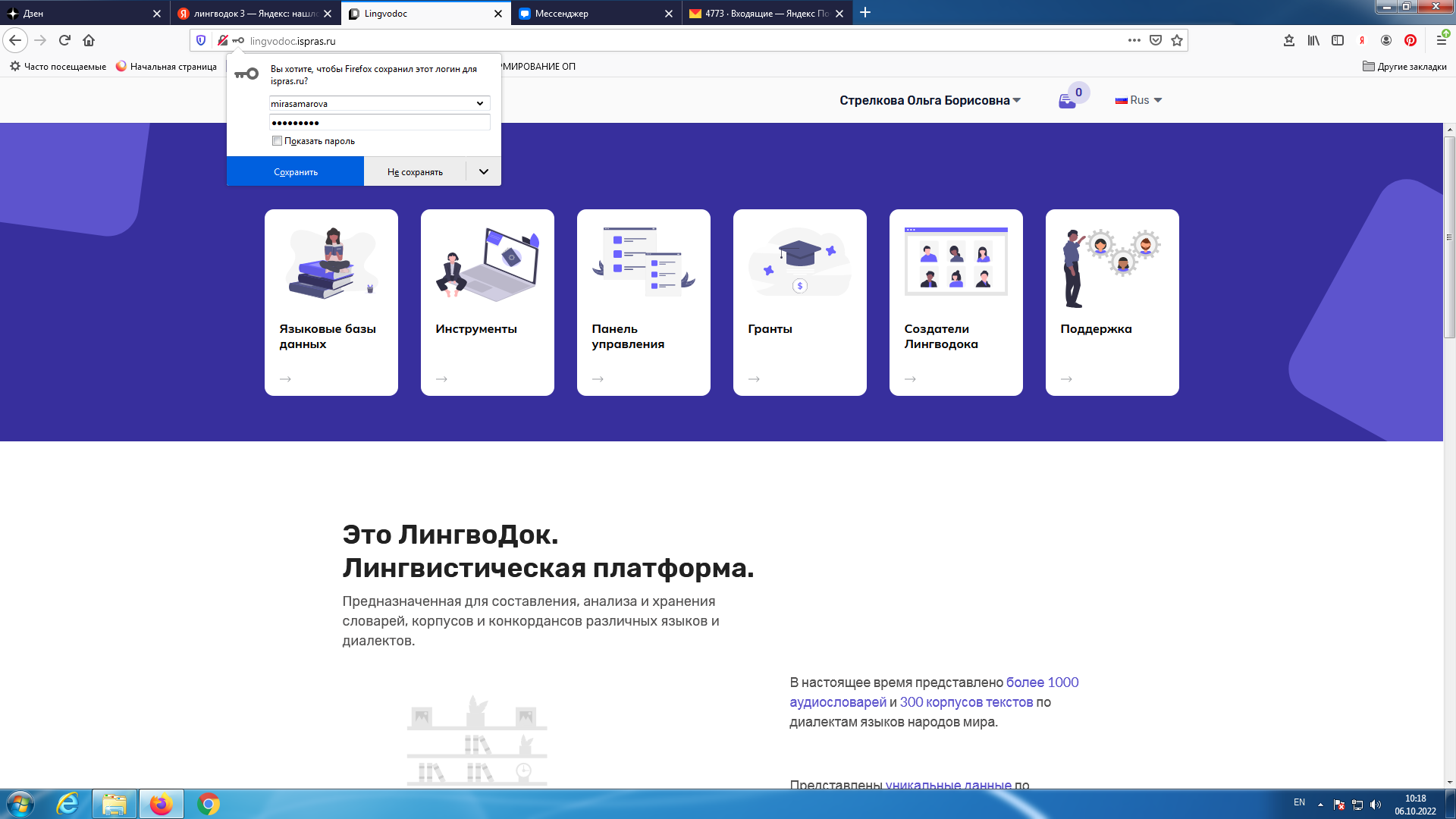Open the Инструменты card
This screenshot has width=1456, height=819.
pyautogui.click(x=488, y=303)
